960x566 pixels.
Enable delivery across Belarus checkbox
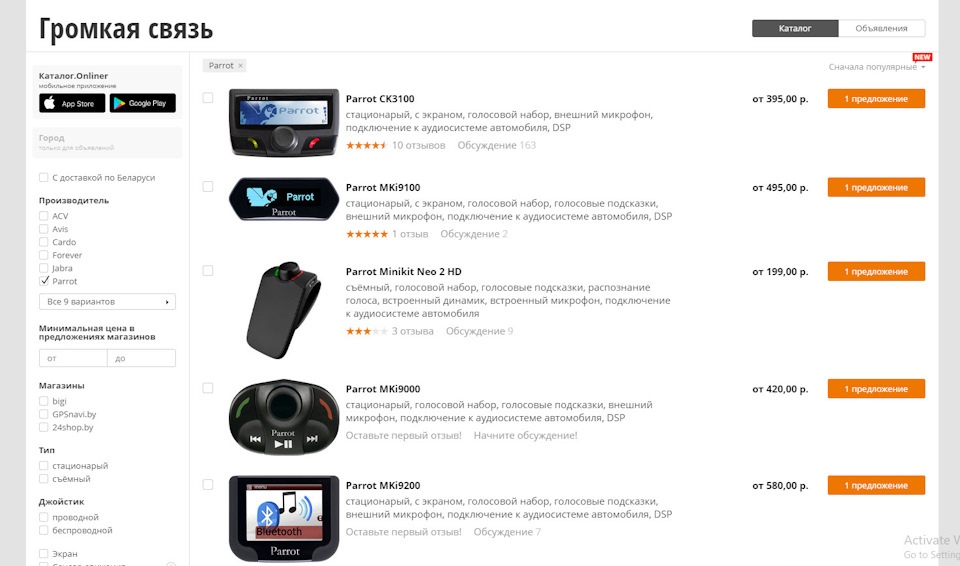pos(43,178)
